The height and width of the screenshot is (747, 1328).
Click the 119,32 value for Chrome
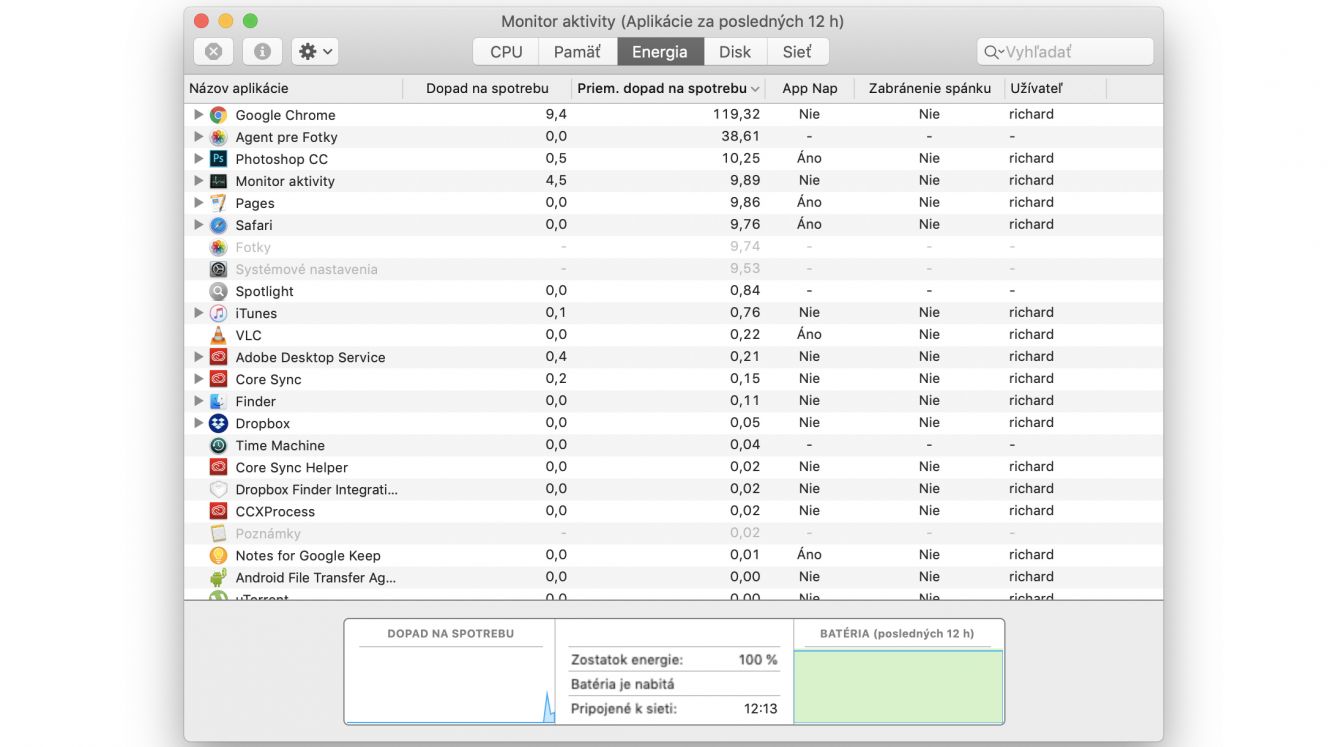pyautogui.click(x=736, y=114)
